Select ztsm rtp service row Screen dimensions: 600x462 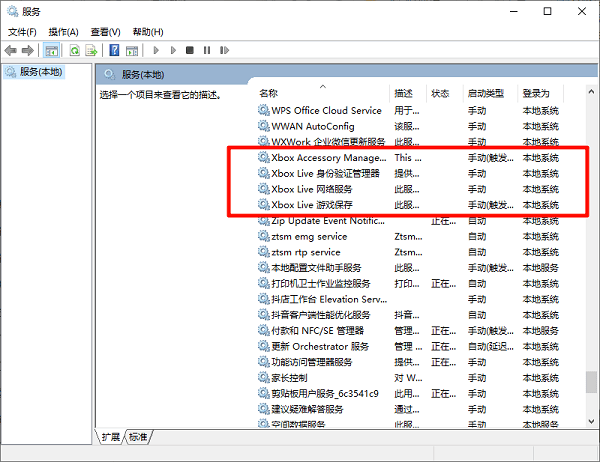(x=409, y=252)
